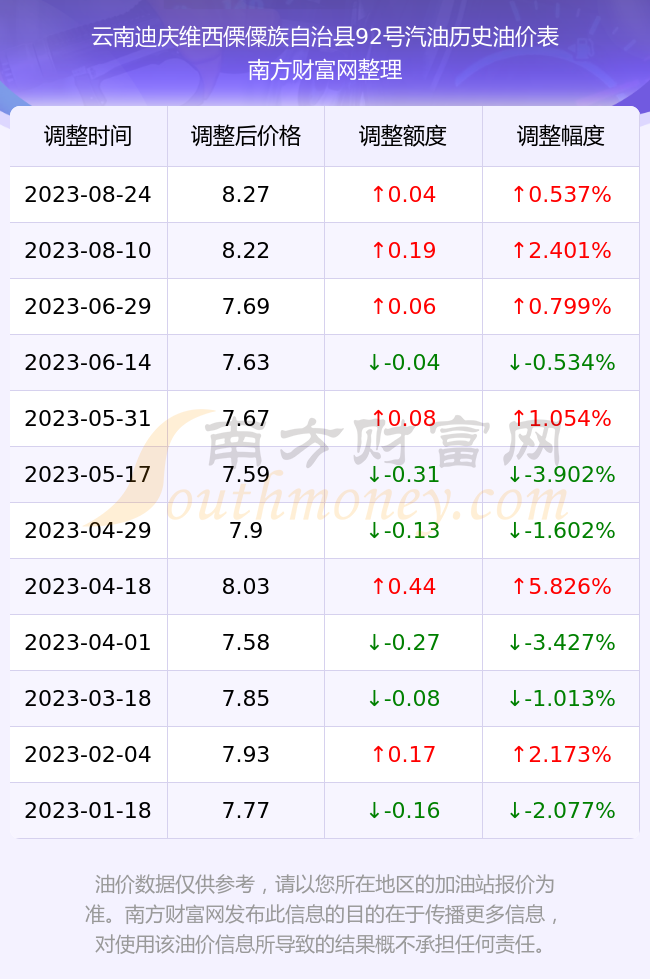Click the ↓-0.13 adjustment amount

coord(403,531)
